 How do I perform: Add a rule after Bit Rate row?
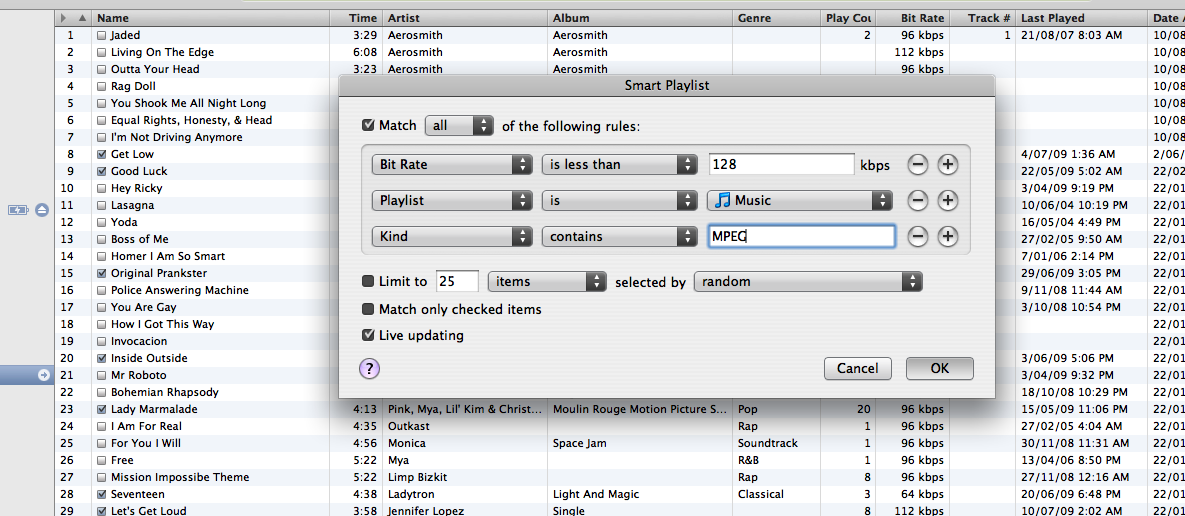click(948, 164)
